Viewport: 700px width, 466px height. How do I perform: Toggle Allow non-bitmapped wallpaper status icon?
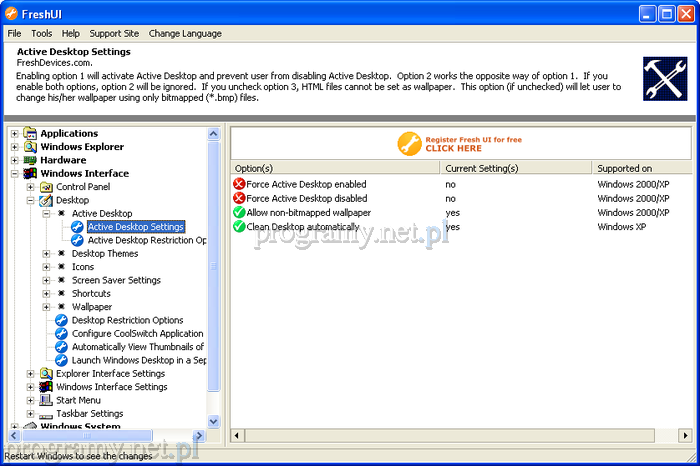coord(239,213)
